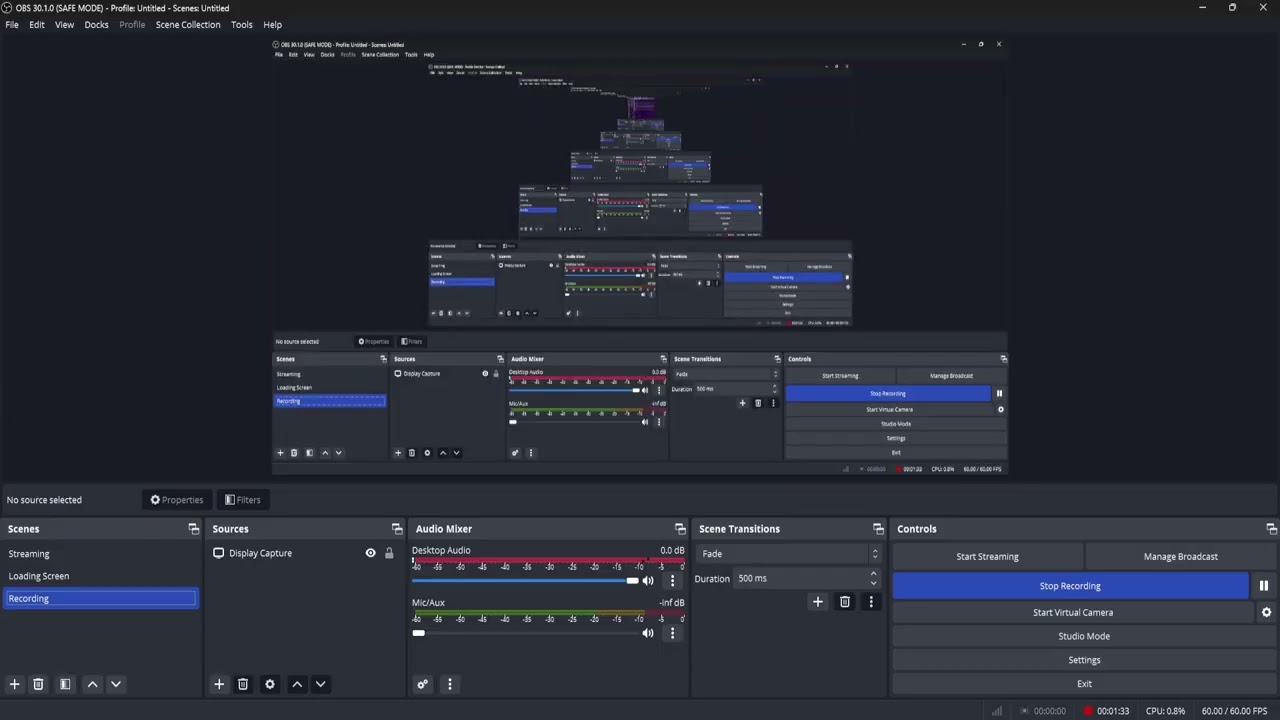
Task: Select the Recording scene
Action: coord(100,598)
